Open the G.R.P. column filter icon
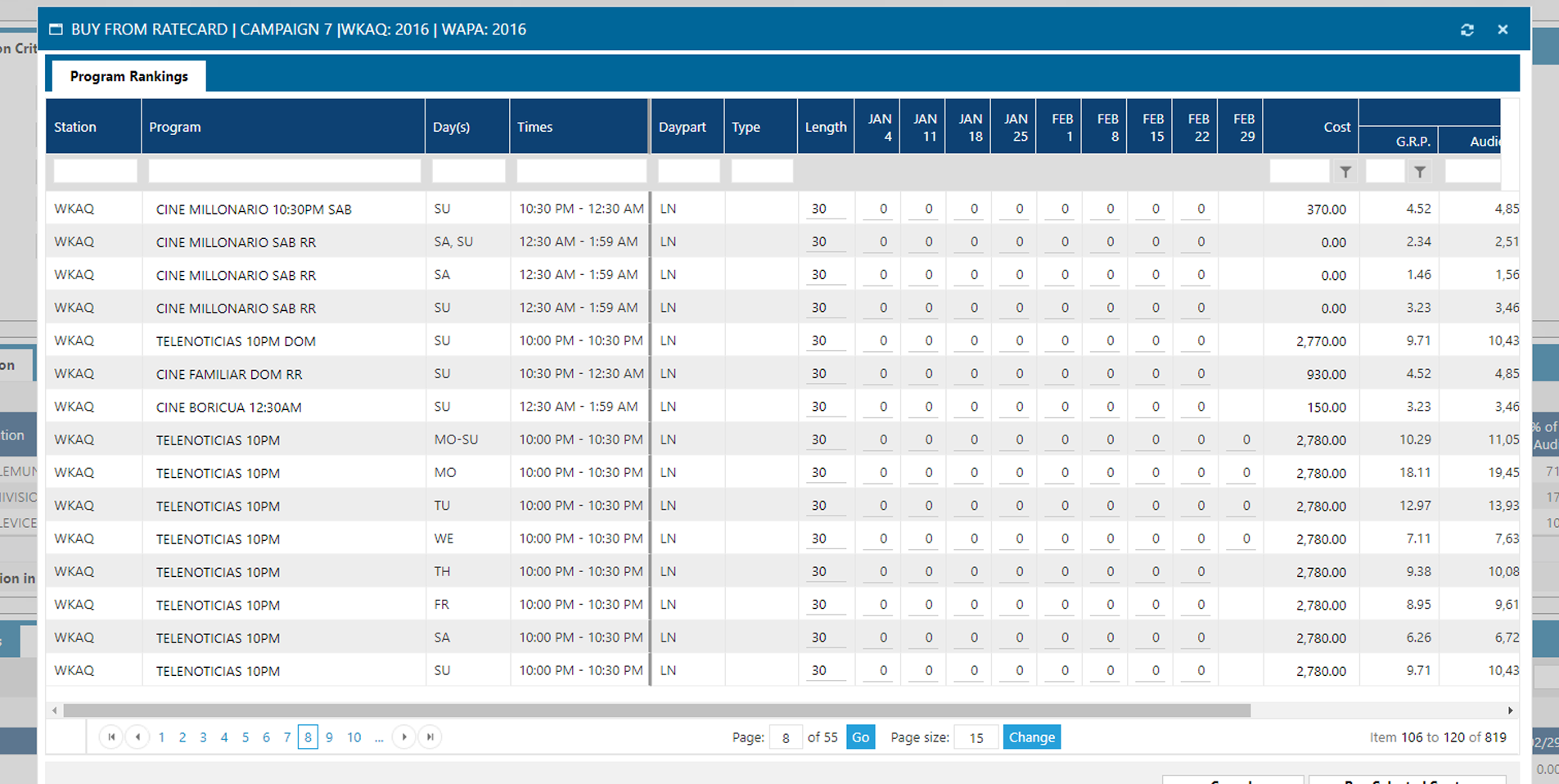The width and height of the screenshot is (1559, 784). point(1420,172)
